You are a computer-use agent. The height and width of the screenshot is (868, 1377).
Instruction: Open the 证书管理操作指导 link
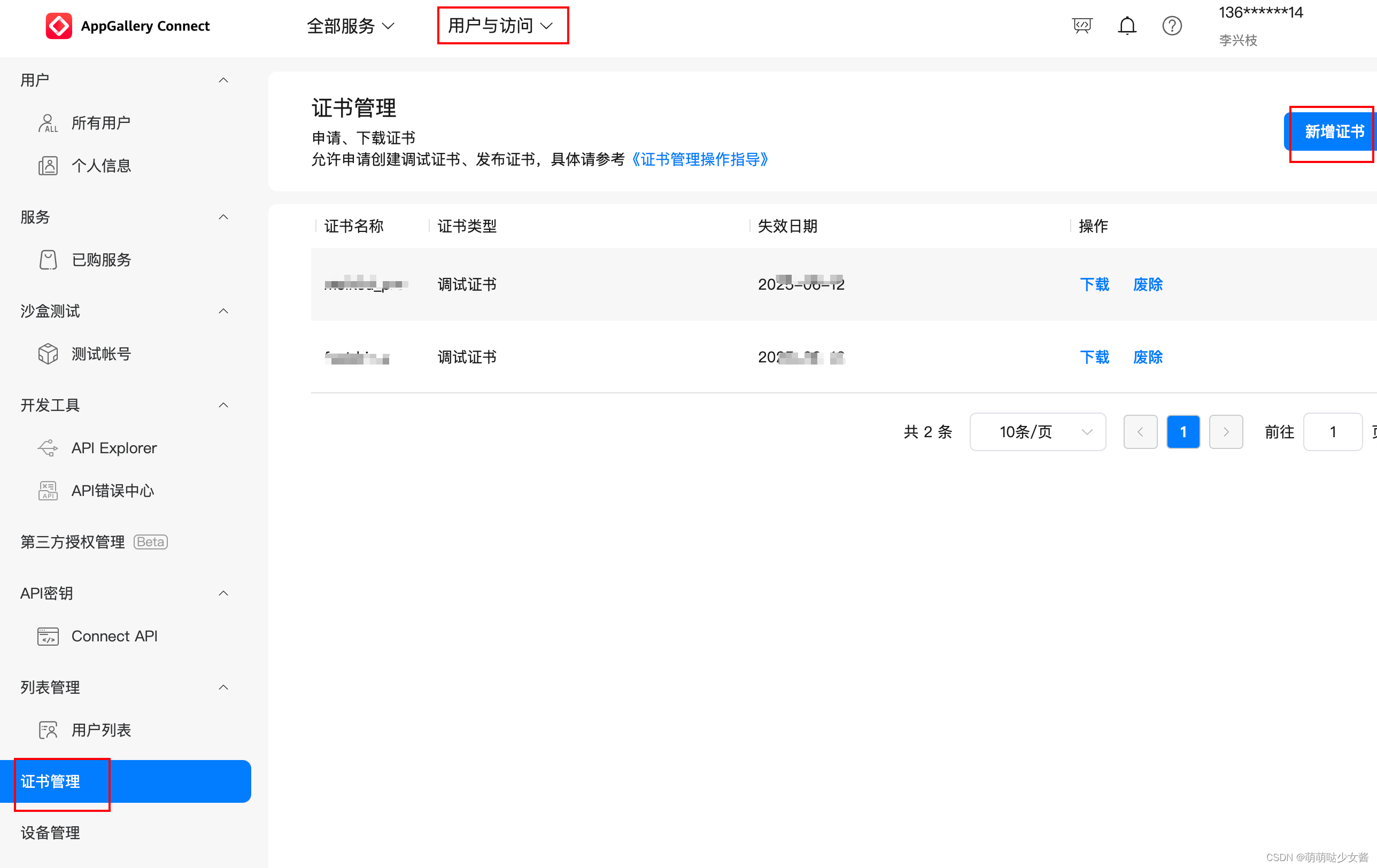point(699,159)
